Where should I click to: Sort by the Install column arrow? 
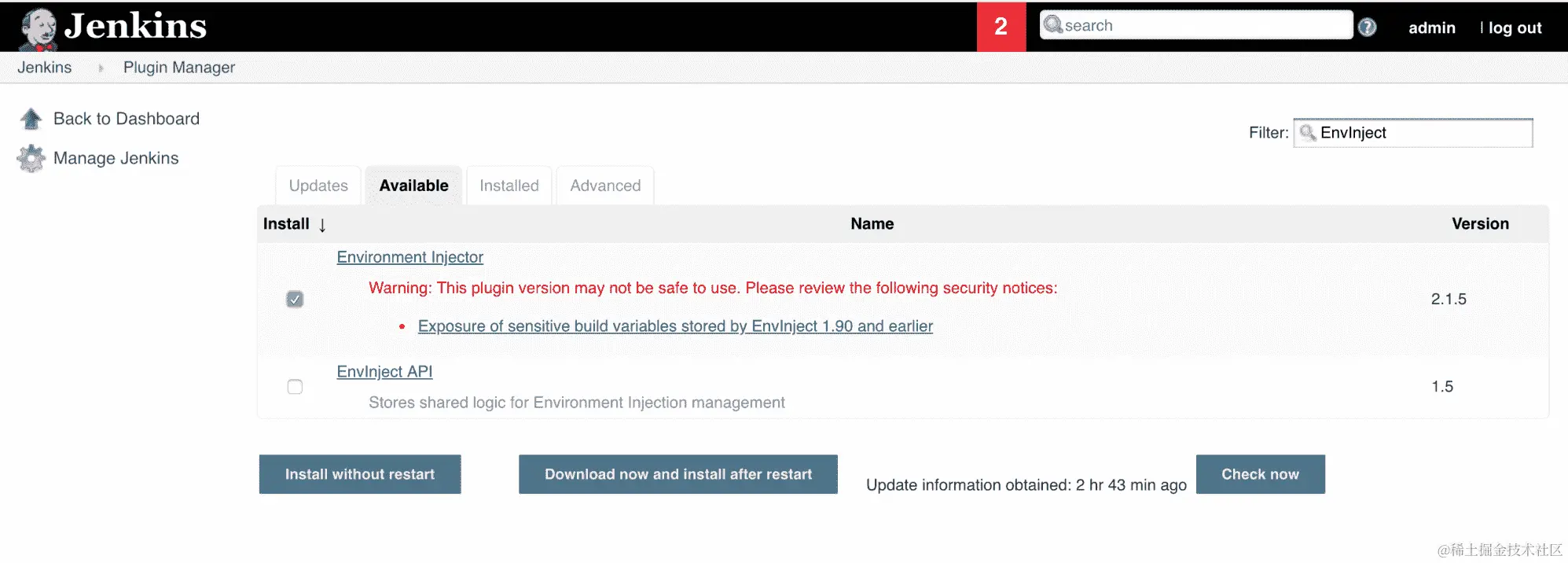point(322,225)
